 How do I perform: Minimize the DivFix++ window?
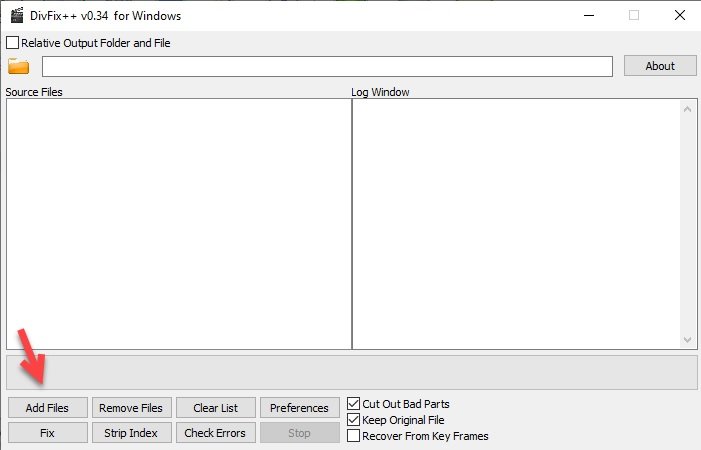pyautogui.click(x=589, y=15)
